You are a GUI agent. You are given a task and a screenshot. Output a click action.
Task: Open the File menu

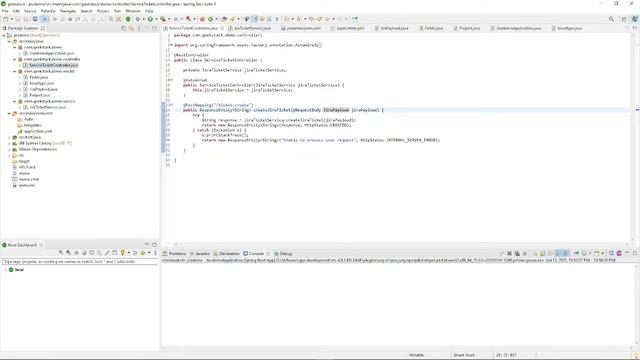point(5,11)
